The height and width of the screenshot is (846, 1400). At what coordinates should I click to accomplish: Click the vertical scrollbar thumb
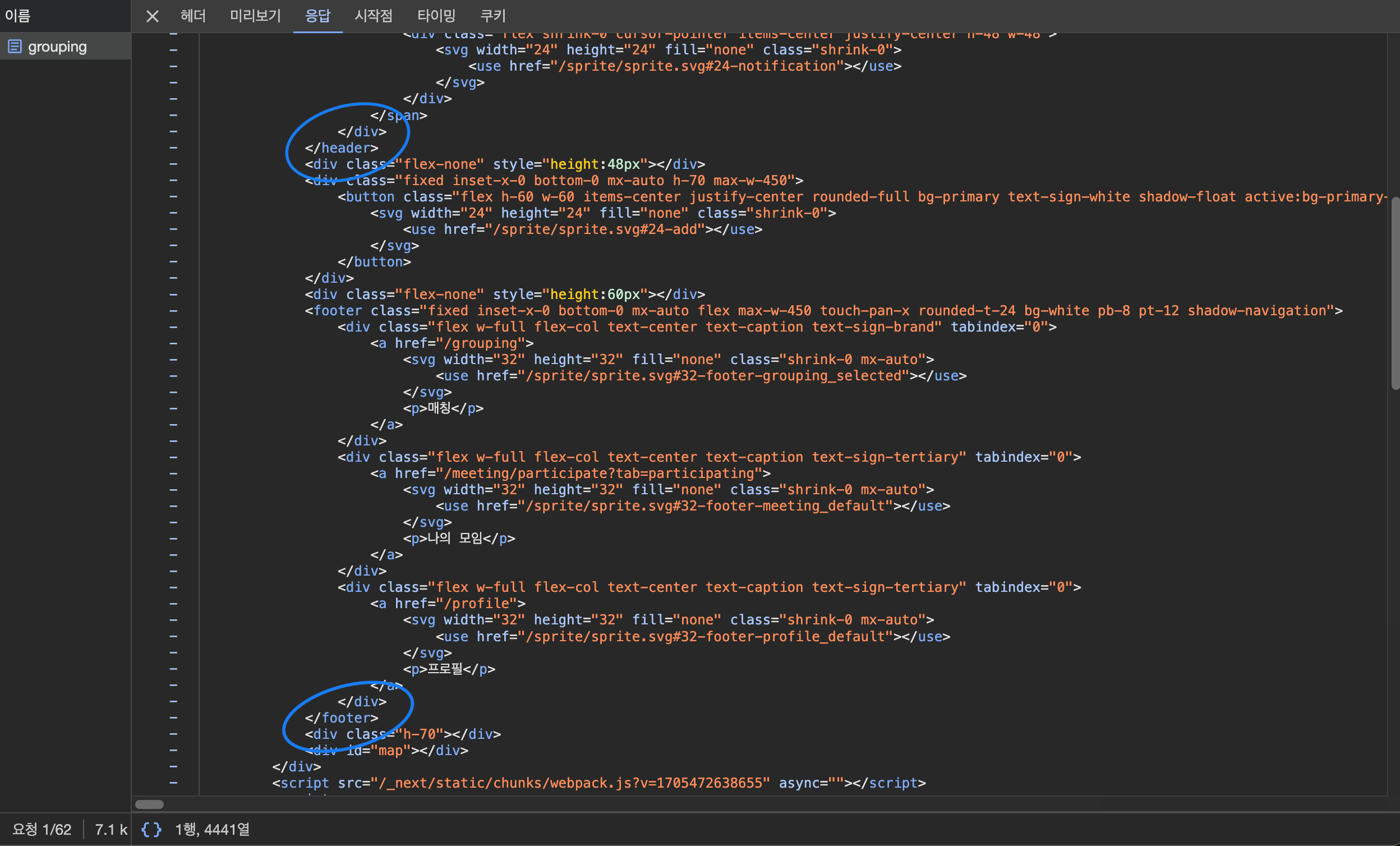pos(1395,293)
